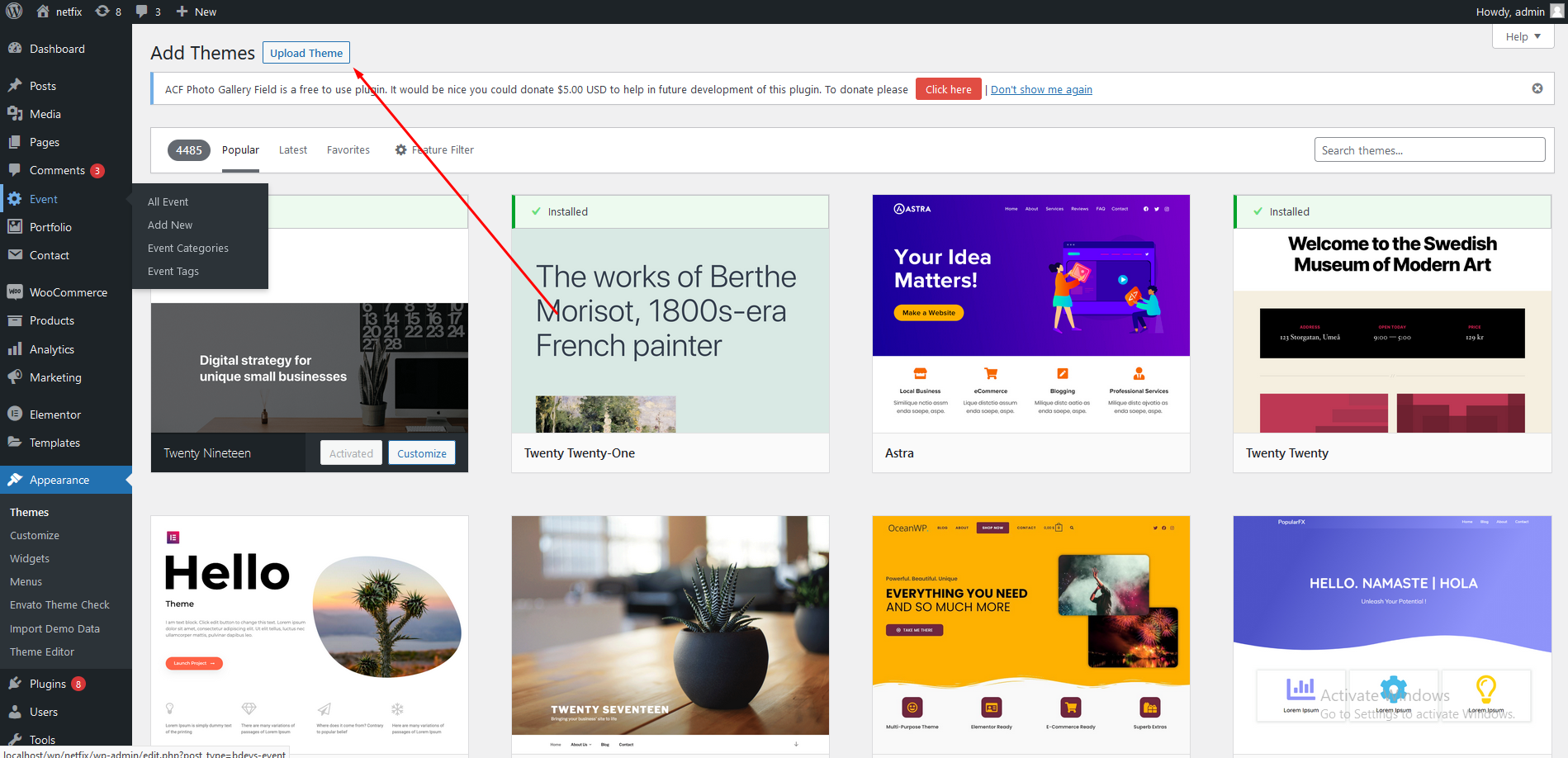Click the WordPress logo icon
The image size is (1568, 758).
(x=14, y=12)
